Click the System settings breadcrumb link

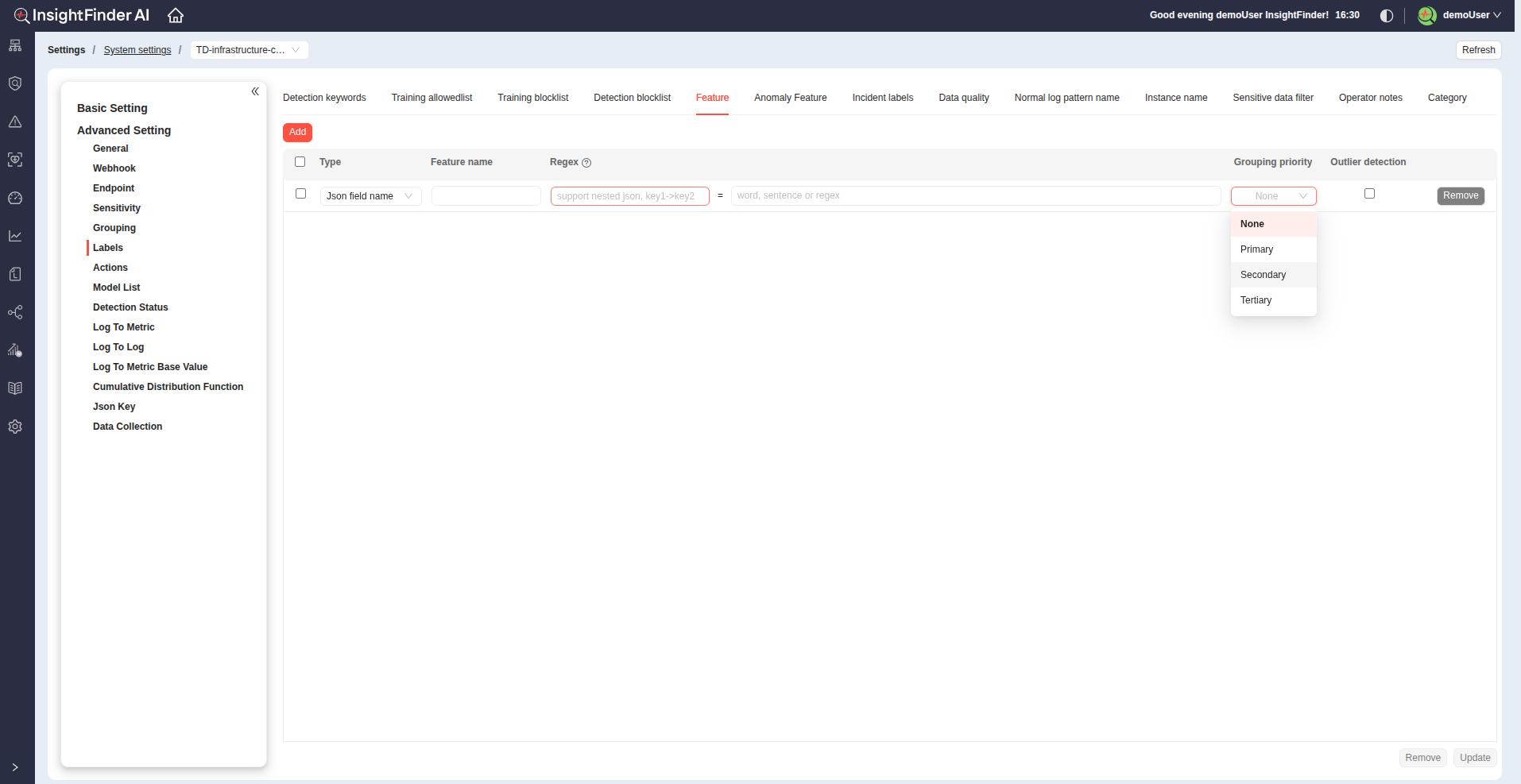tap(137, 50)
